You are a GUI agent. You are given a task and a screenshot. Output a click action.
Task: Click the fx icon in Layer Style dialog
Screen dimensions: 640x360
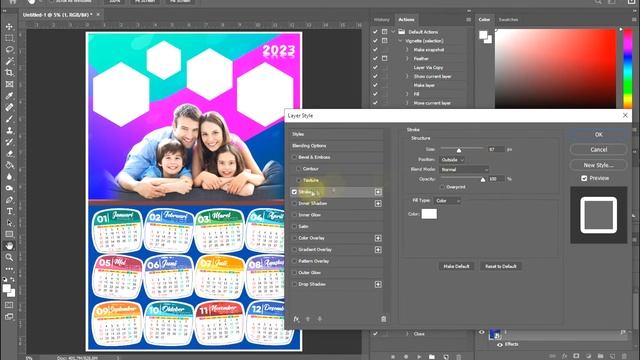pos(296,319)
